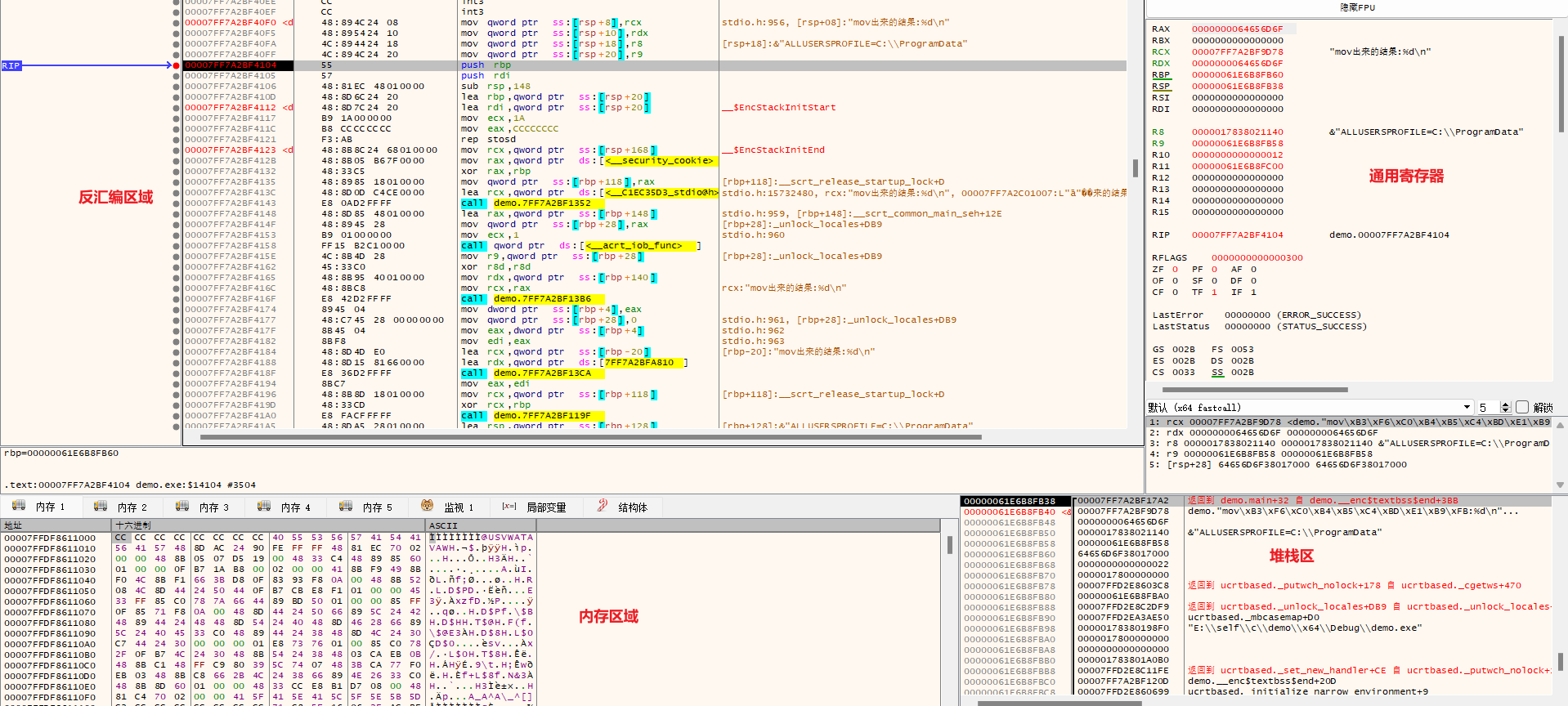
Task: Select the RCX register value
Action: pyautogui.click(x=1237, y=51)
